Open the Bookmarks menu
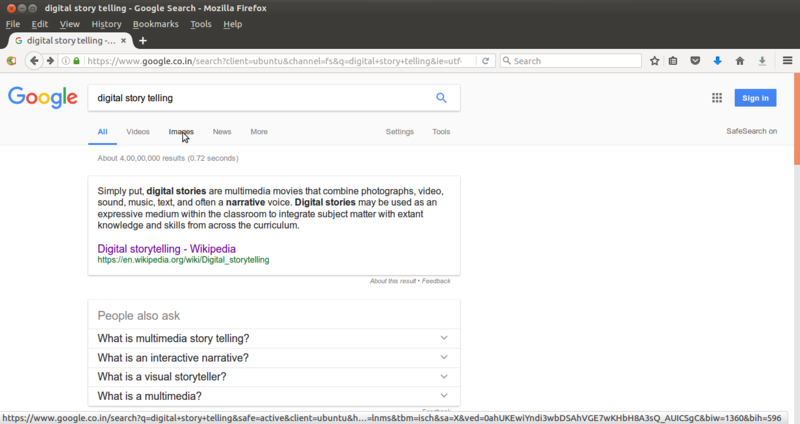Screen dimensions: 800x424 pos(156,24)
